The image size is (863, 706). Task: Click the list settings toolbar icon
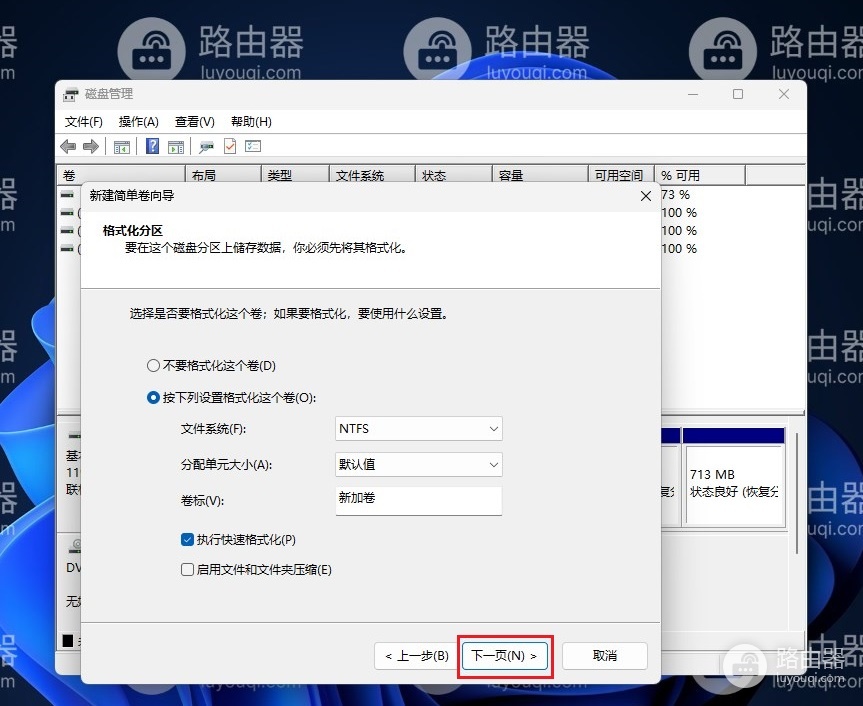click(253, 146)
